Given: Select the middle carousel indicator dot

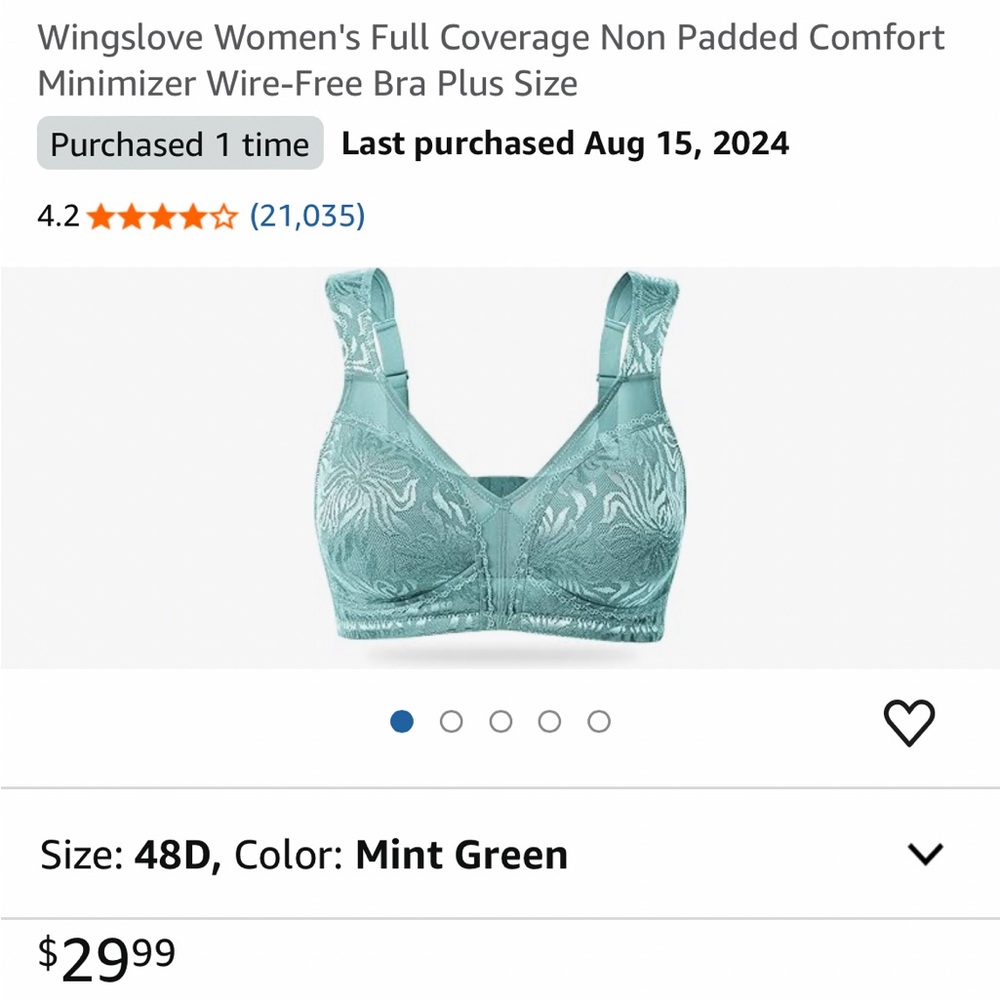Looking at the screenshot, I should coord(501,721).
